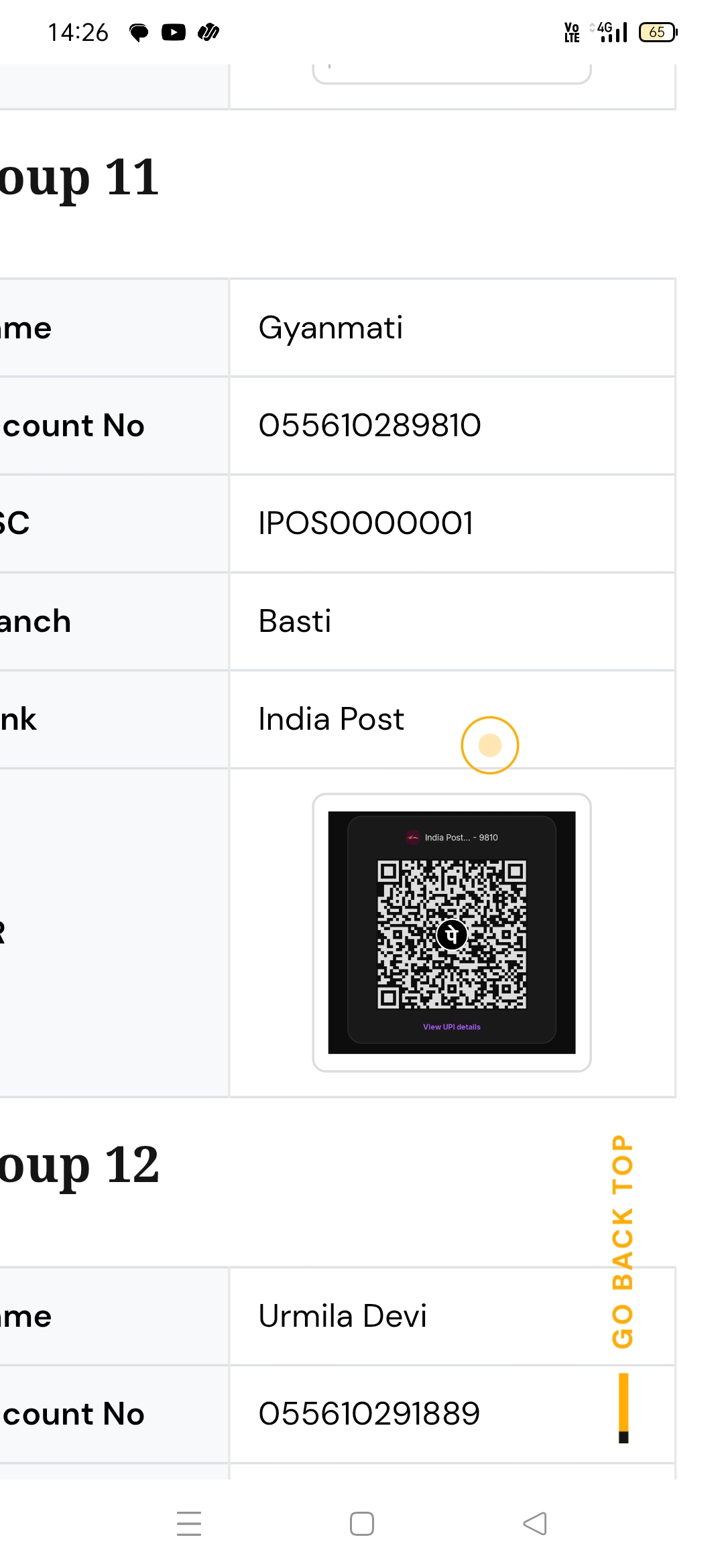This screenshot has width=724, height=1568.
Task: Click the orange scroll progress bar
Action: pos(623,1406)
